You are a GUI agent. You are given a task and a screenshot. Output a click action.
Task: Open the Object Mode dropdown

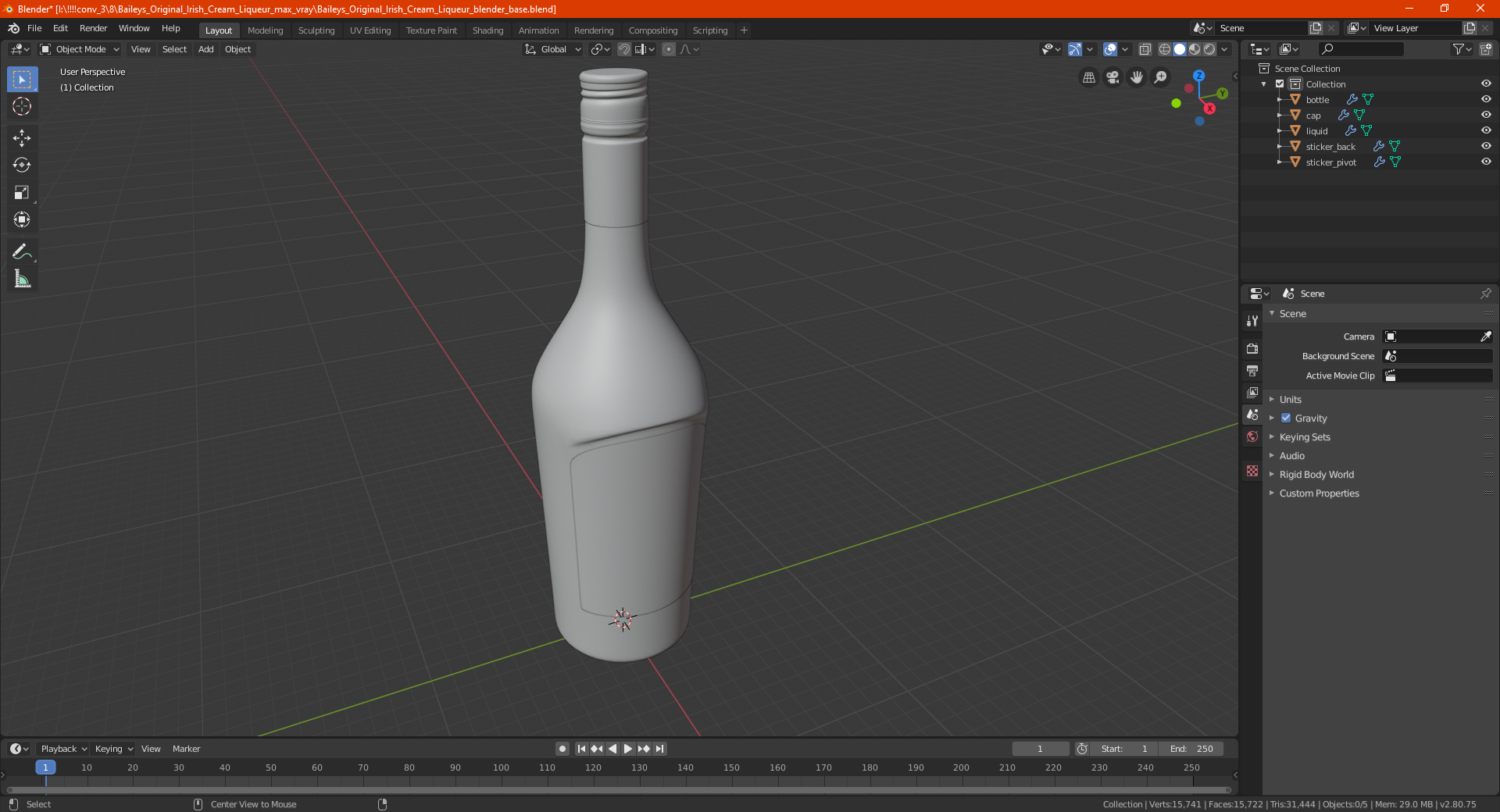(80, 49)
